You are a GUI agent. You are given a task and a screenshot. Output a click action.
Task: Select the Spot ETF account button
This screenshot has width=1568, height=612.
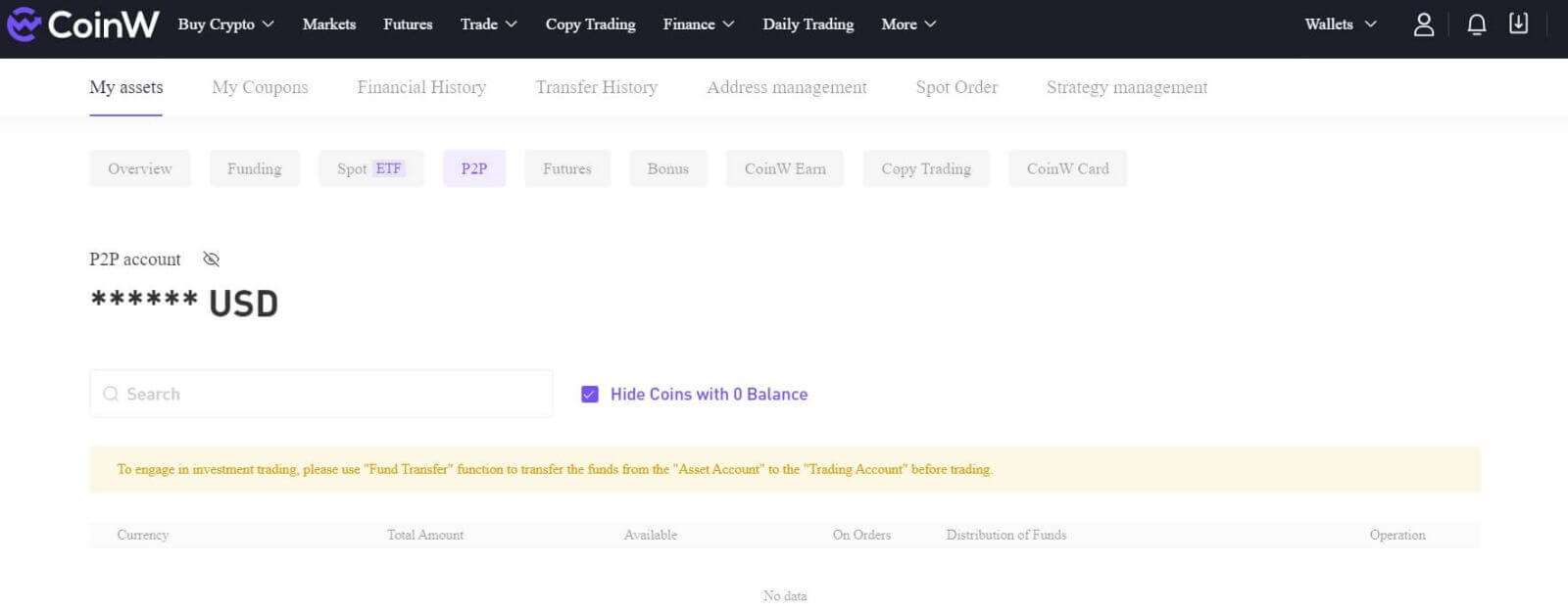point(370,168)
